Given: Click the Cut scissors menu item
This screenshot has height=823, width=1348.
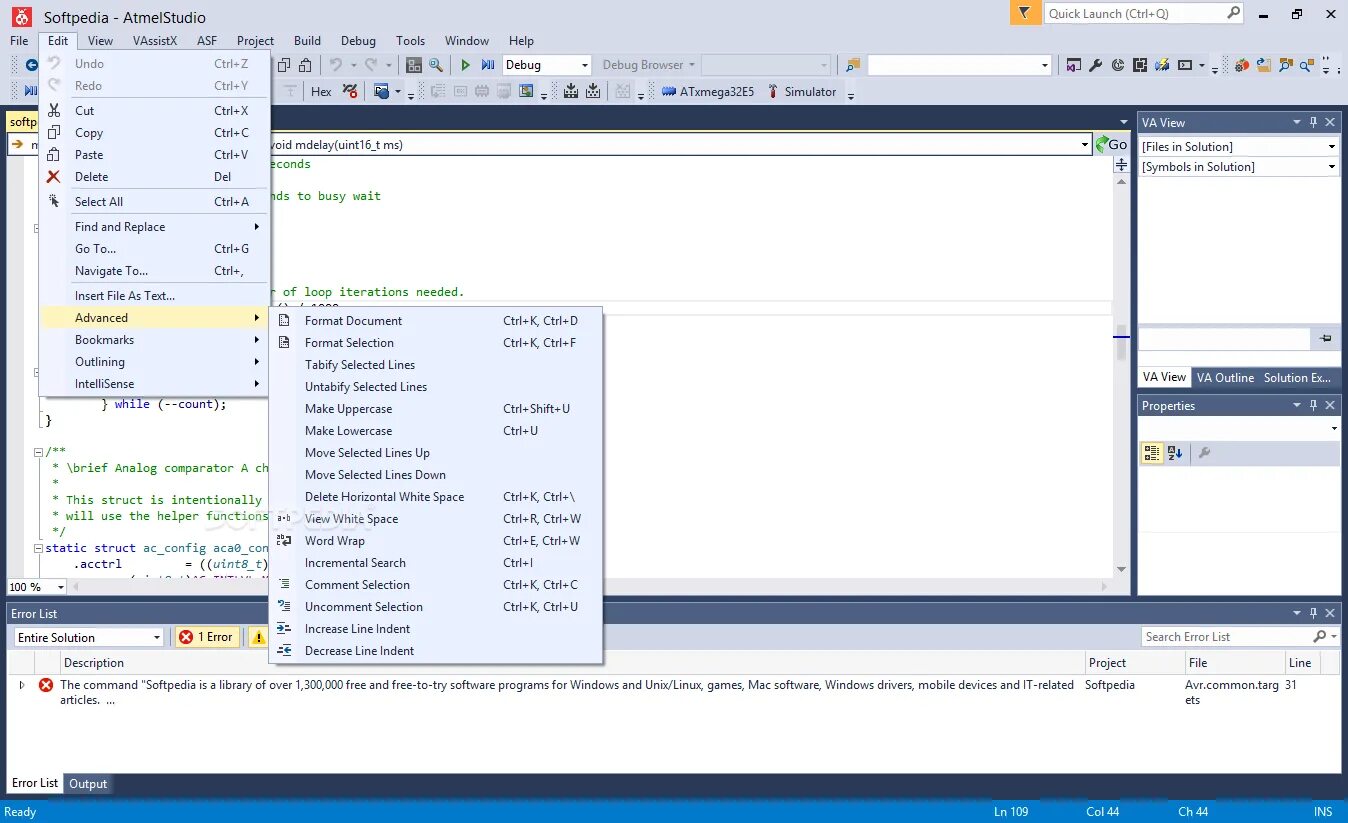Looking at the screenshot, I should coord(154,111).
